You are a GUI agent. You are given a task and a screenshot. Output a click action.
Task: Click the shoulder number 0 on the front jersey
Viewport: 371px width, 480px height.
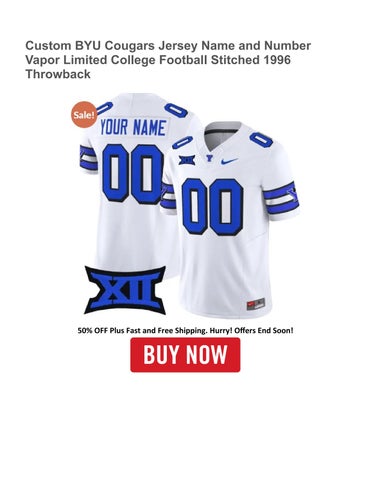pyautogui.click(x=262, y=139)
